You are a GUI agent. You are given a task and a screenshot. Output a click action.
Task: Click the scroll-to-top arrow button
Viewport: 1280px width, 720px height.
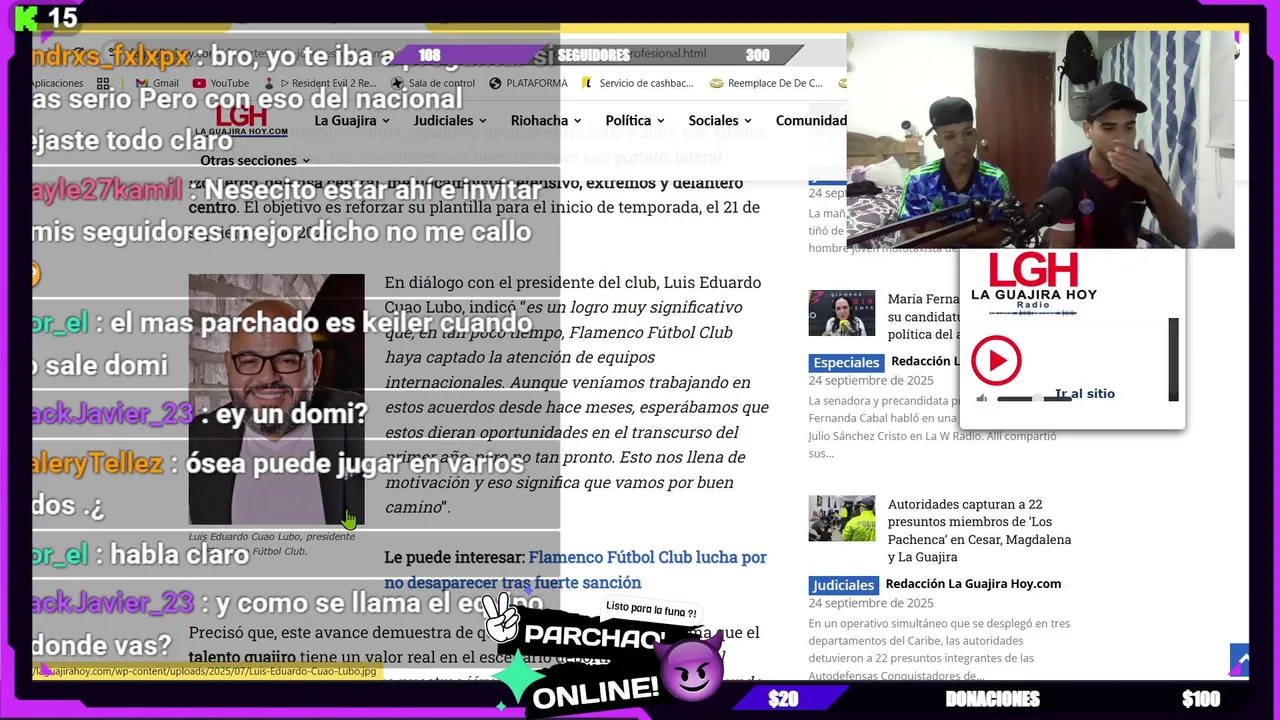pos(1240,660)
